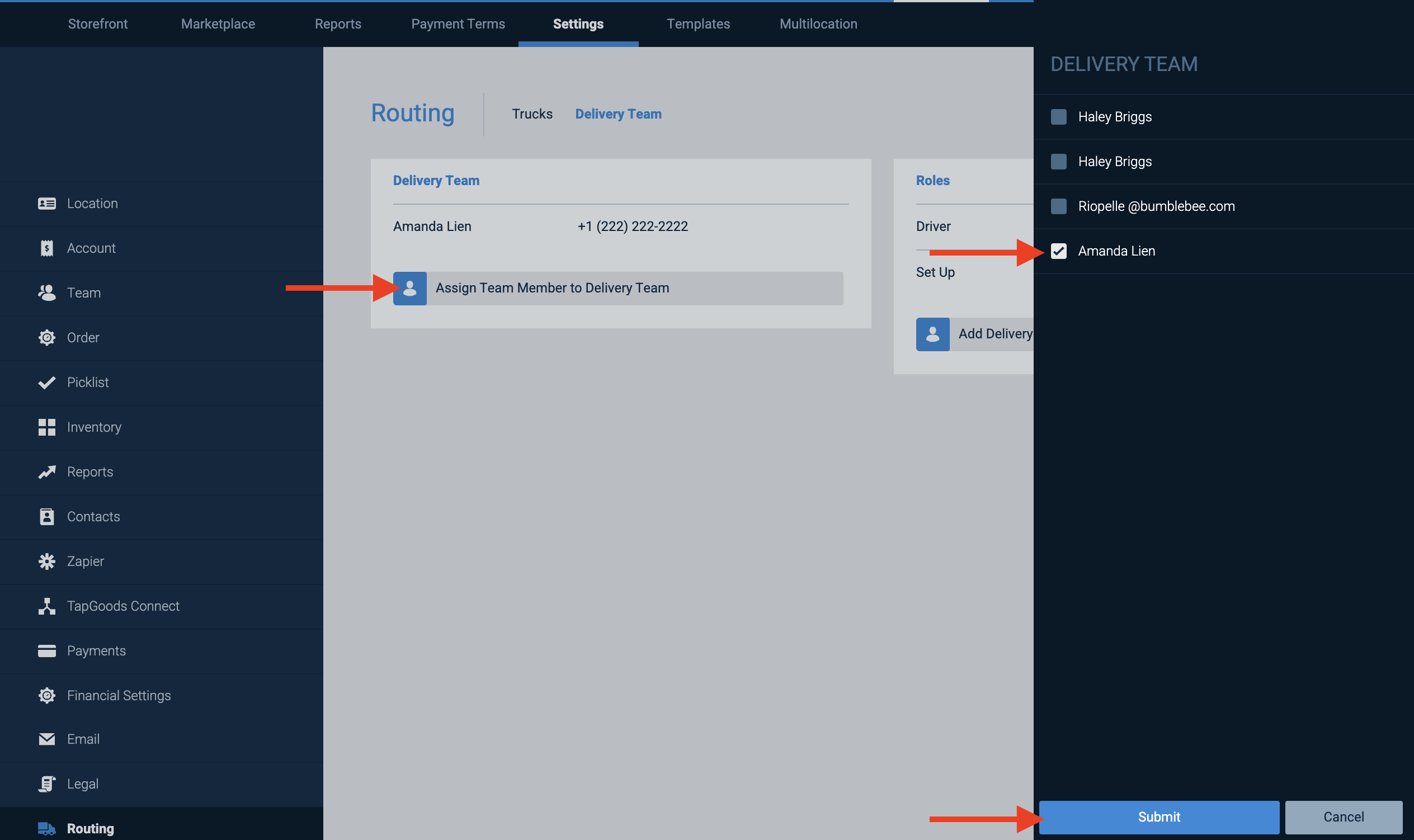Click the Team people icon
This screenshot has height=840, width=1414.
[x=46, y=292]
